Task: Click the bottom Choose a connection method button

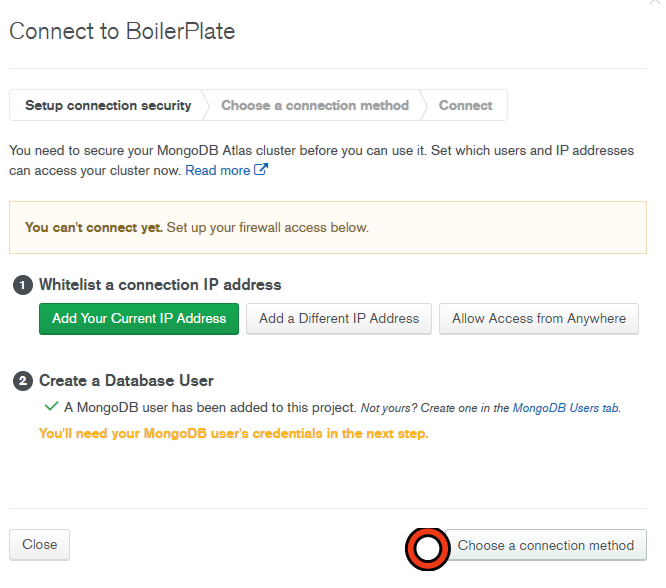Action: click(545, 546)
